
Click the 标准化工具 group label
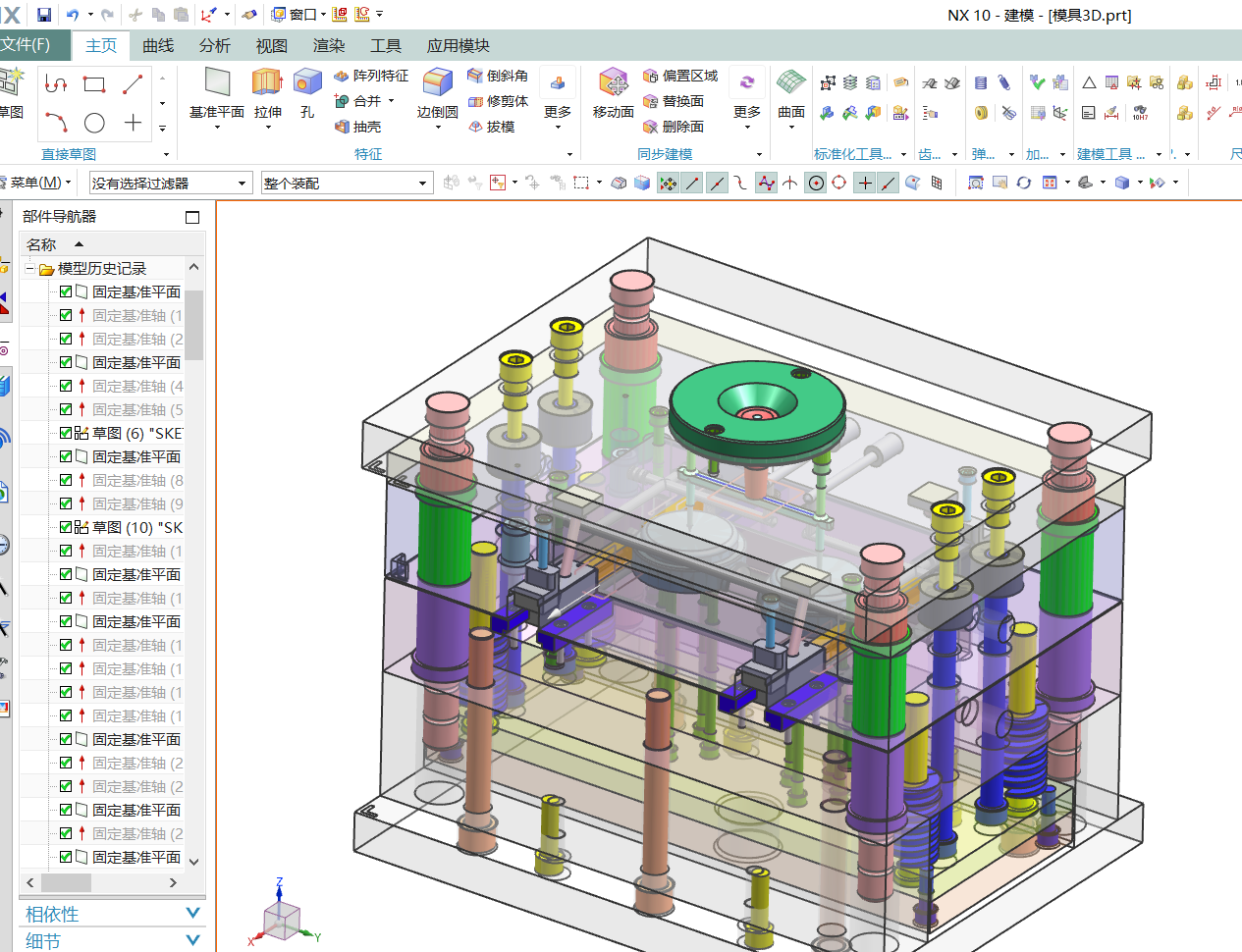click(852, 154)
